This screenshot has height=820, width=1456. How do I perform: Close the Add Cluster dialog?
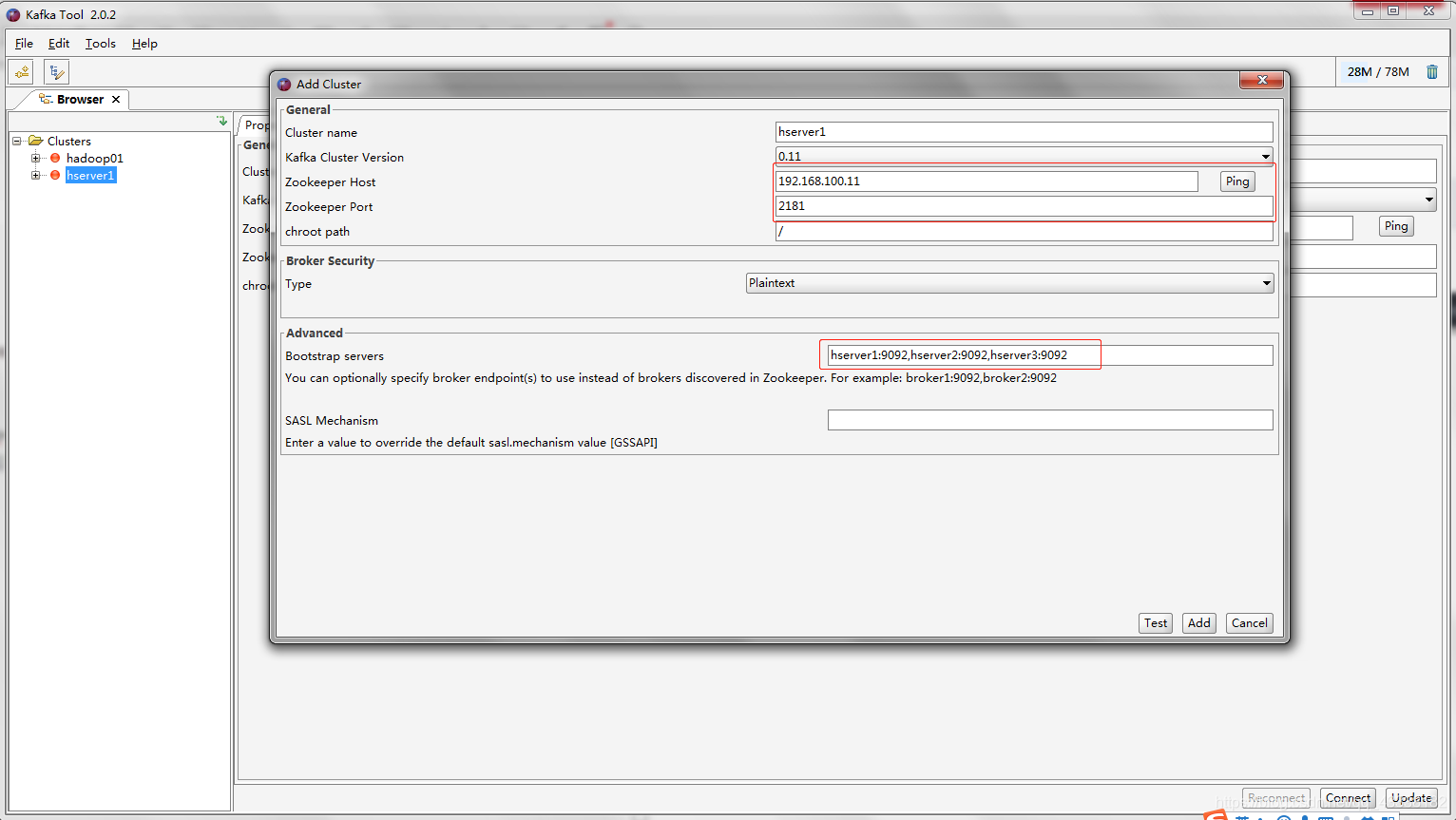pyautogui.click(x=1262, y=80)
